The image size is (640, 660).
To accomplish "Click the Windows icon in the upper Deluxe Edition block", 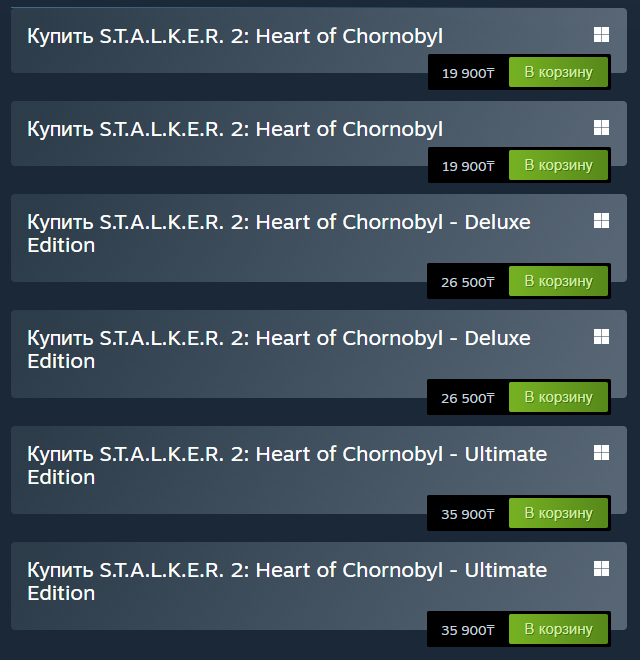I will click(x=601, y=219).
